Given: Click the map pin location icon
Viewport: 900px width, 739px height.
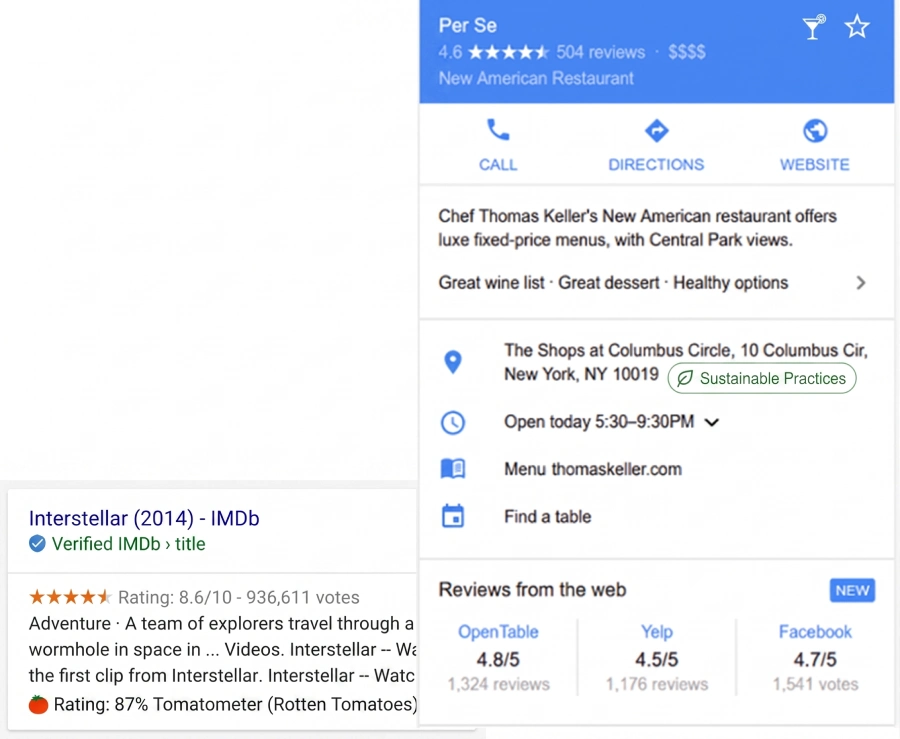Looking at the screenshot, I should [453, 362].
